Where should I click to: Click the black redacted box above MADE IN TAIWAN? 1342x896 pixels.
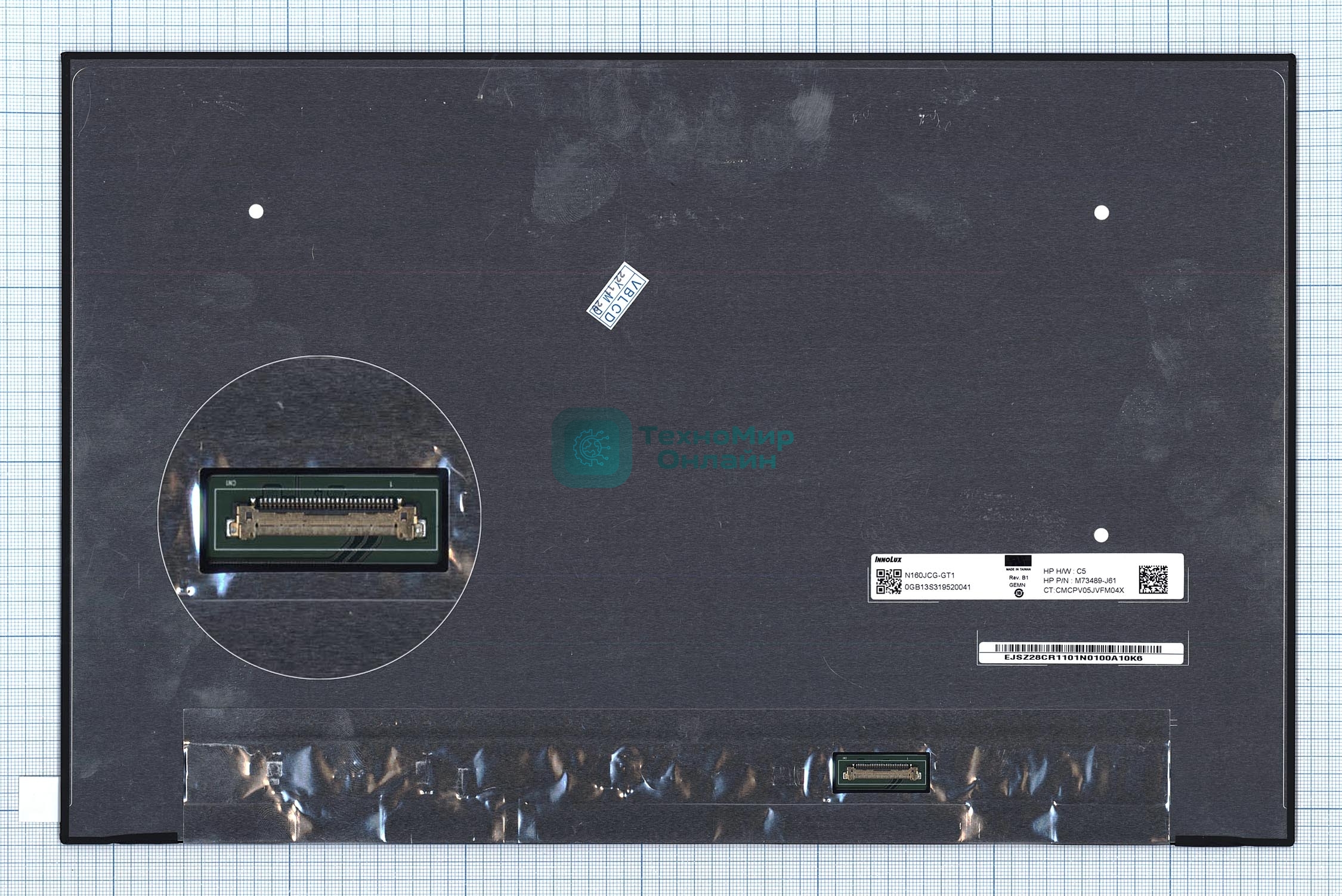point(1018,561)
